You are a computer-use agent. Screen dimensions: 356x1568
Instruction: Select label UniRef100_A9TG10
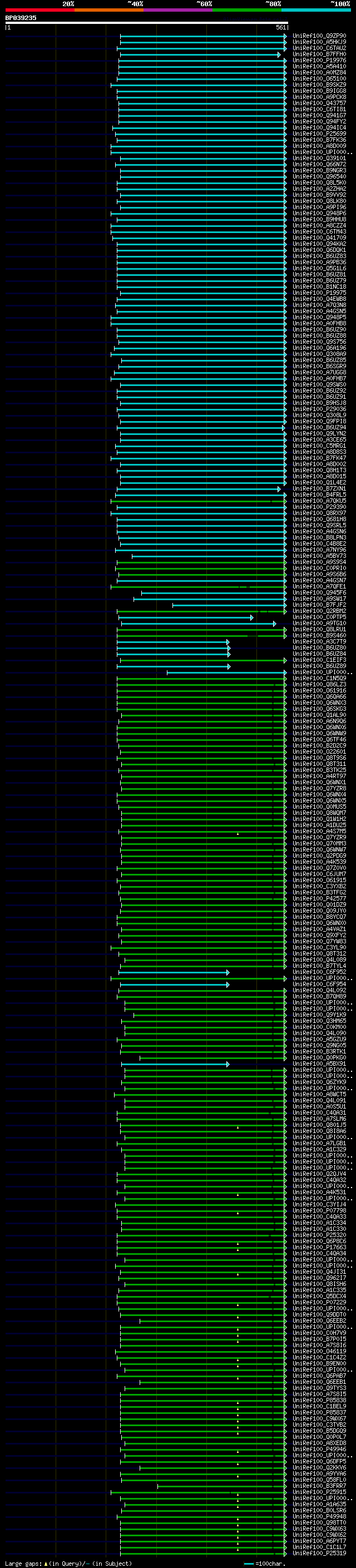click(319, 624)
